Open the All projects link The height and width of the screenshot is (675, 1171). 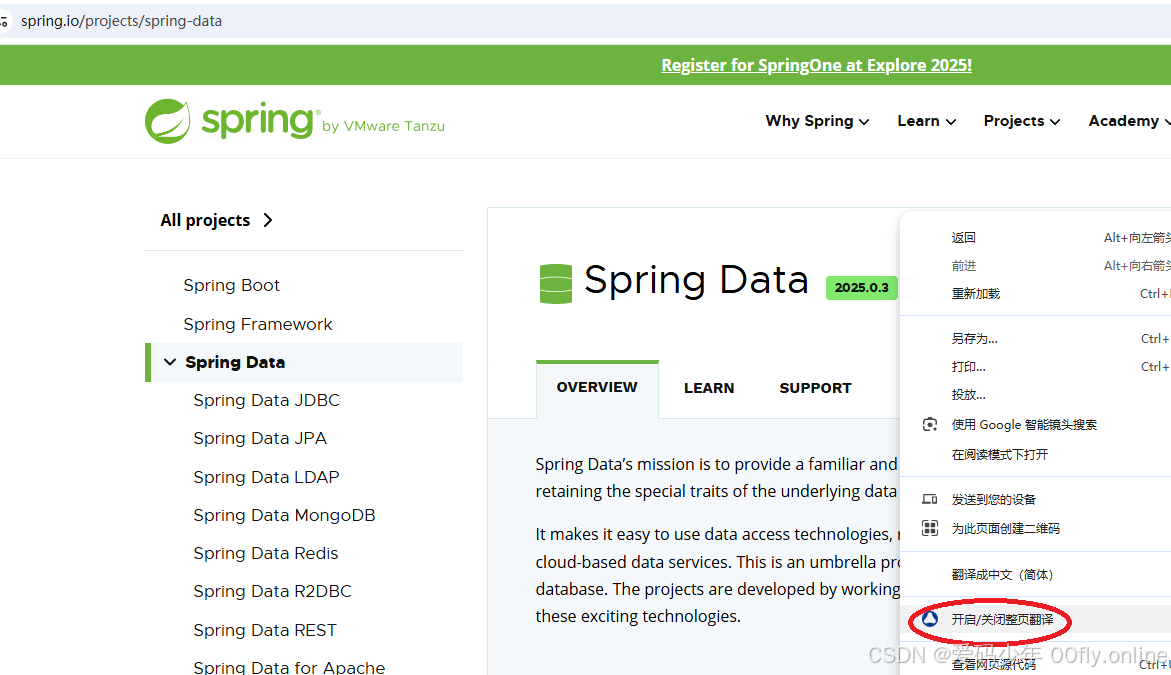click(205, 220)
